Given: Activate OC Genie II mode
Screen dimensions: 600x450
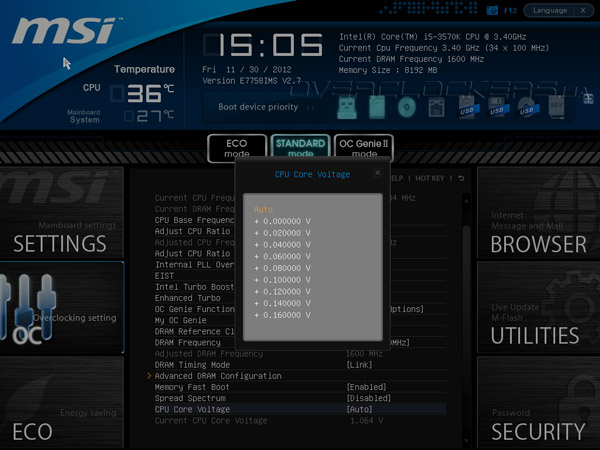Looking at the screenshot, I should point(364,148).
